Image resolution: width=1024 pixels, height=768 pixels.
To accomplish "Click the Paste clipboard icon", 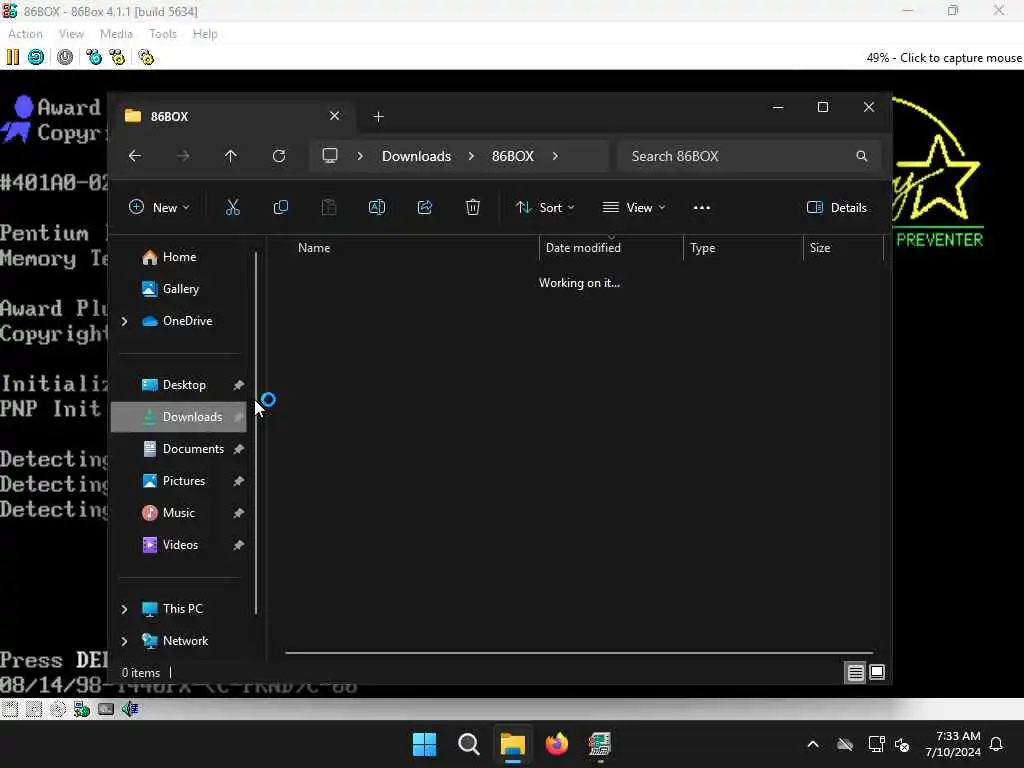I will [328, 208].
